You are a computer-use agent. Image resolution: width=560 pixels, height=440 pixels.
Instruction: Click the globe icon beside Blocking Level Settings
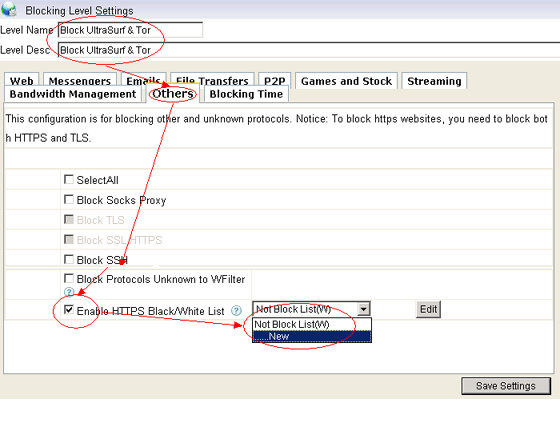coord(9,9)
